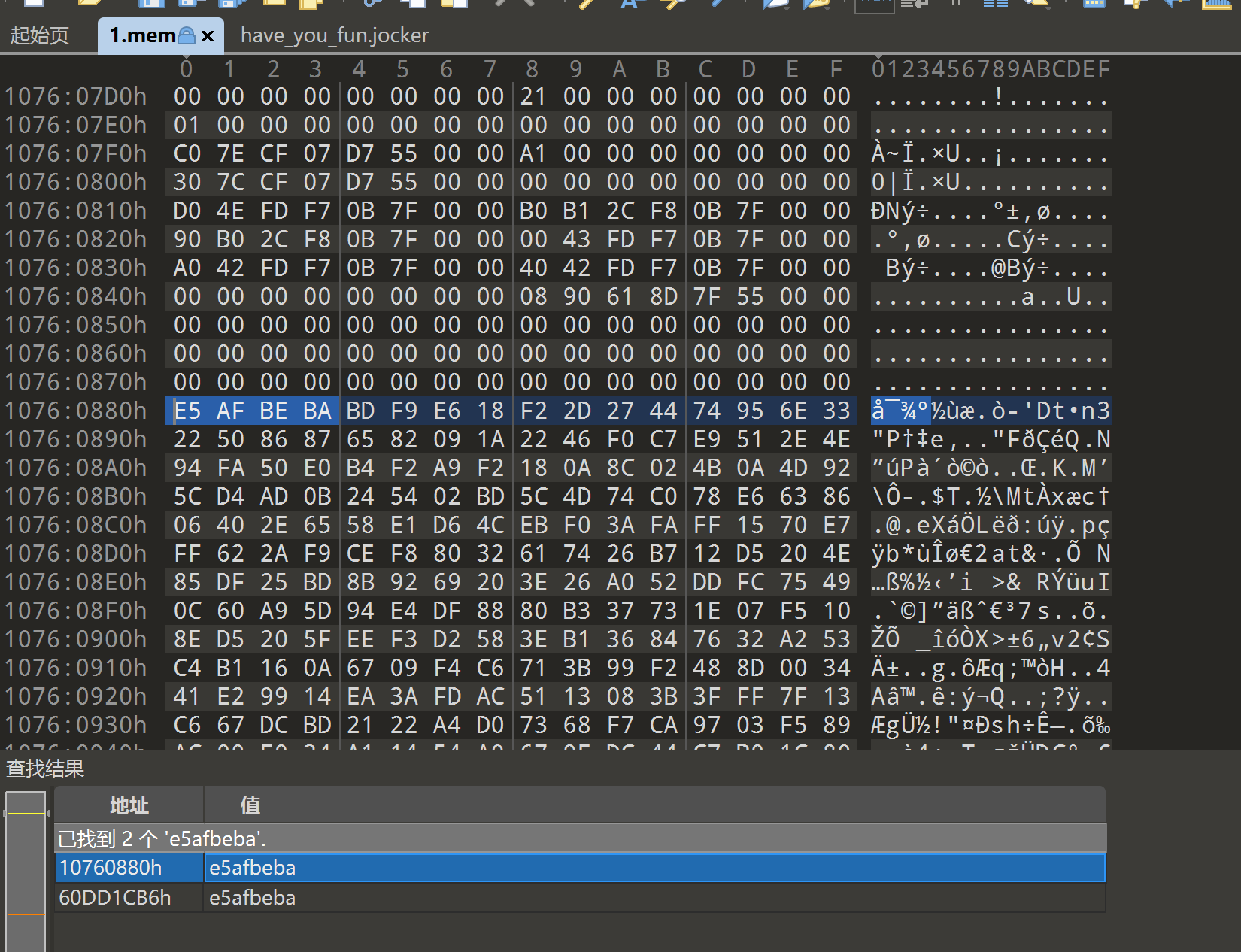Image resolution: width=1241 pixels, height=952 pixels.
Task: Select byte 94 at start of row 1076:08A0h
Action: [x=187, y=468]
